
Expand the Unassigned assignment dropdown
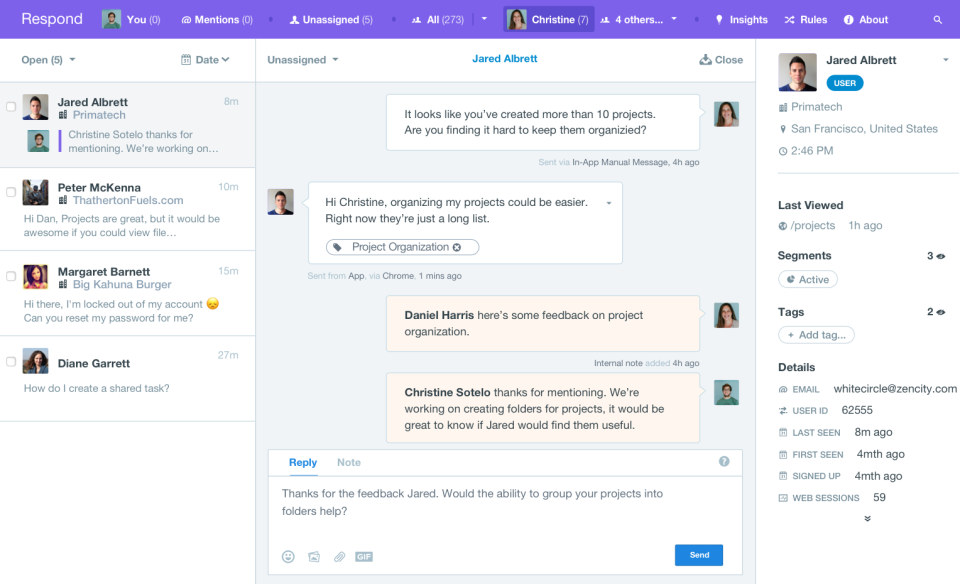point(301,59)
